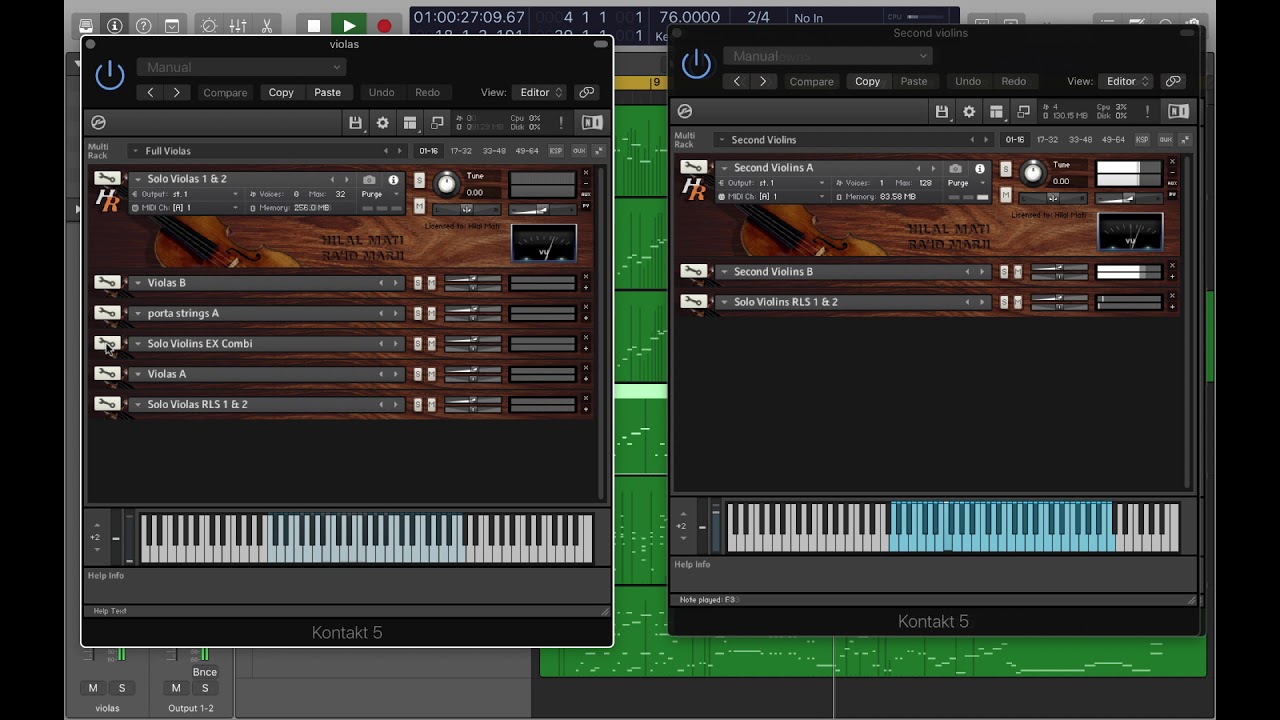
Task: Click snapshot camera on Second Violins A
Action: pyautogui.click(x=955, y=169)
